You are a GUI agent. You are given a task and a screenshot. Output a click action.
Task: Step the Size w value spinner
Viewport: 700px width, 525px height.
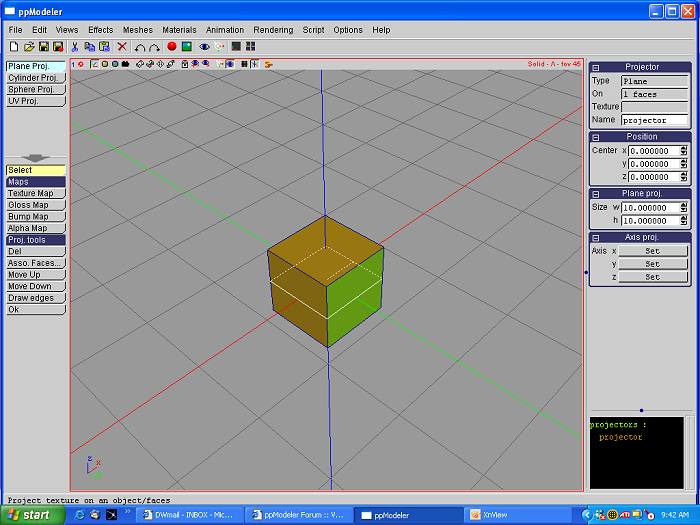click(x=684, y=208)
